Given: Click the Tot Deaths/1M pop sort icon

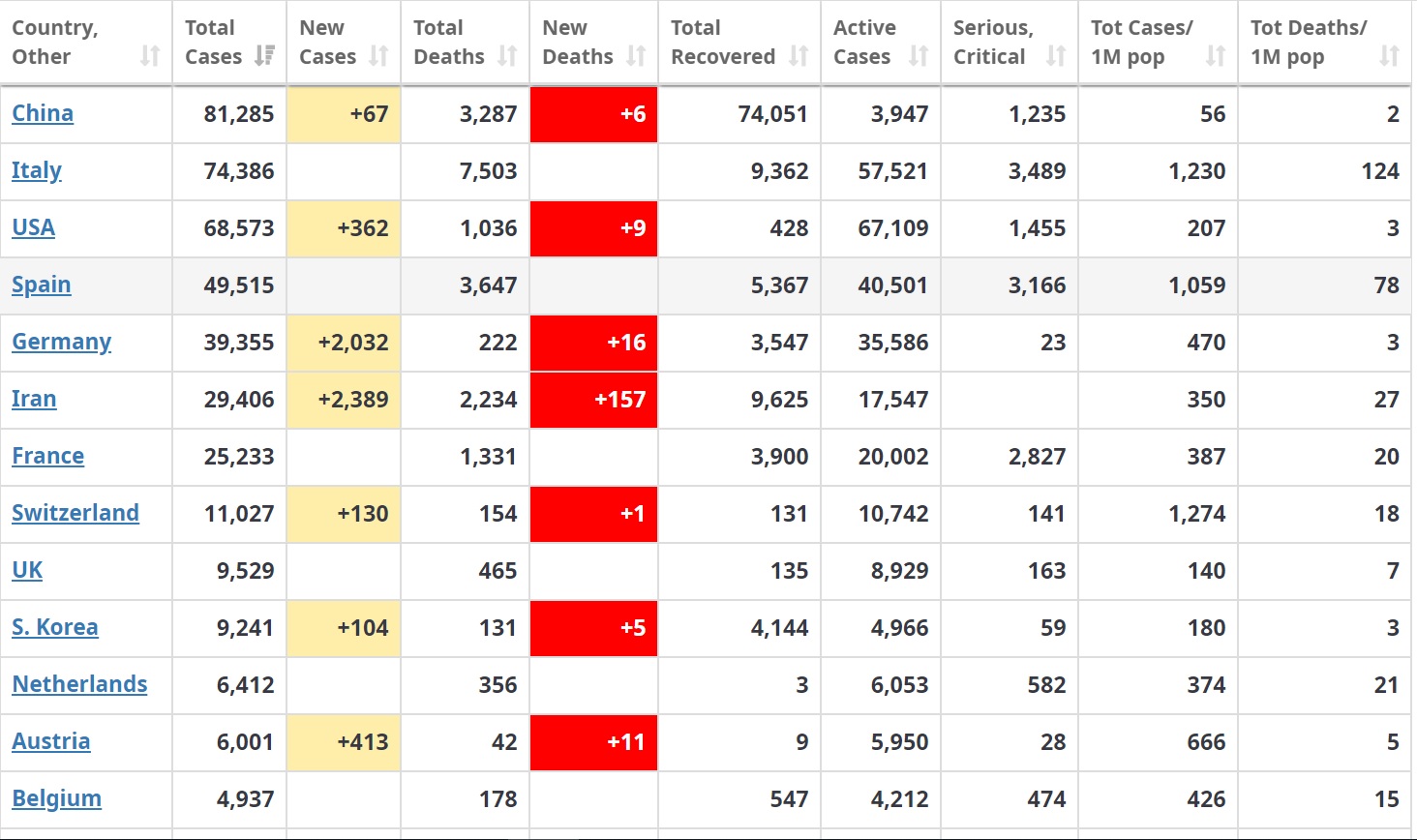Looking at the screenshot, I should pos(1390,56).
